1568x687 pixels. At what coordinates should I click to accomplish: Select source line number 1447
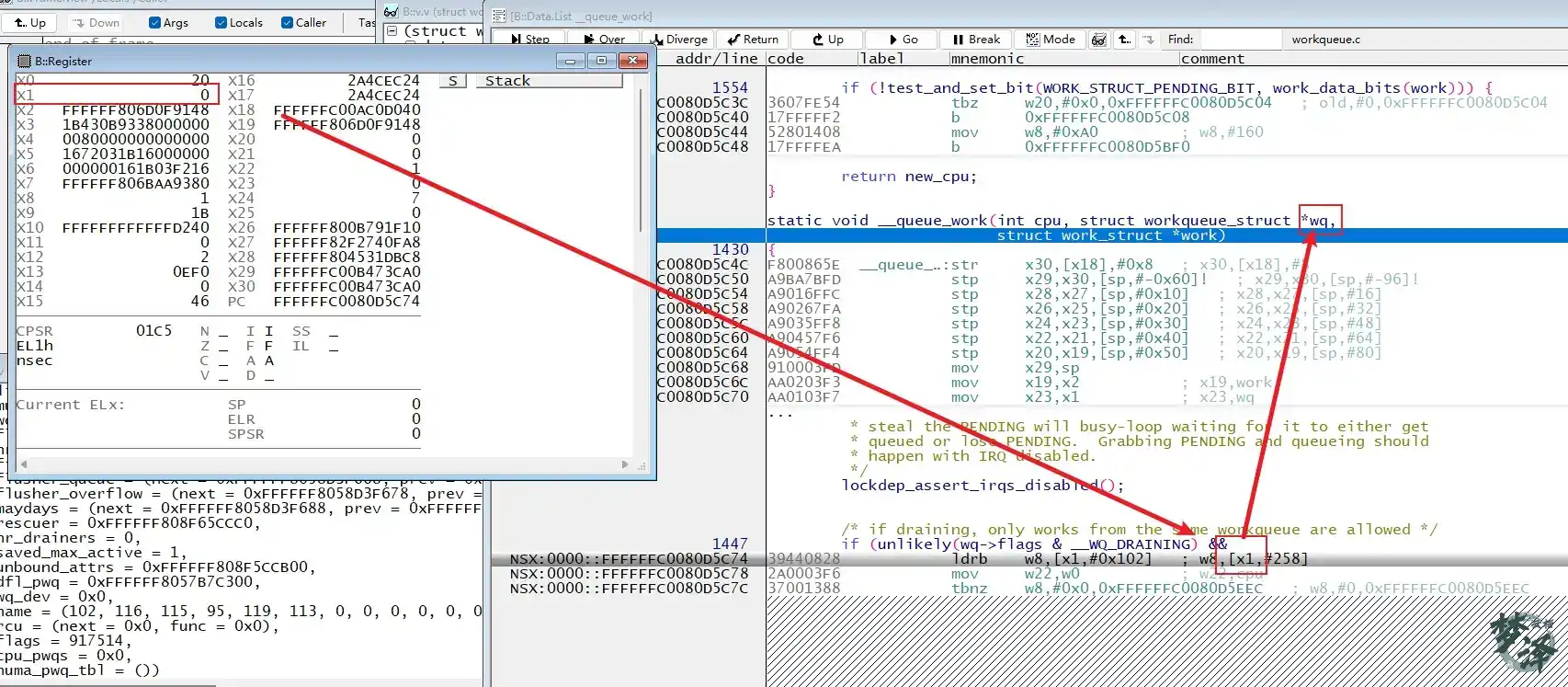pyautogui.click(x=730, y=544)
